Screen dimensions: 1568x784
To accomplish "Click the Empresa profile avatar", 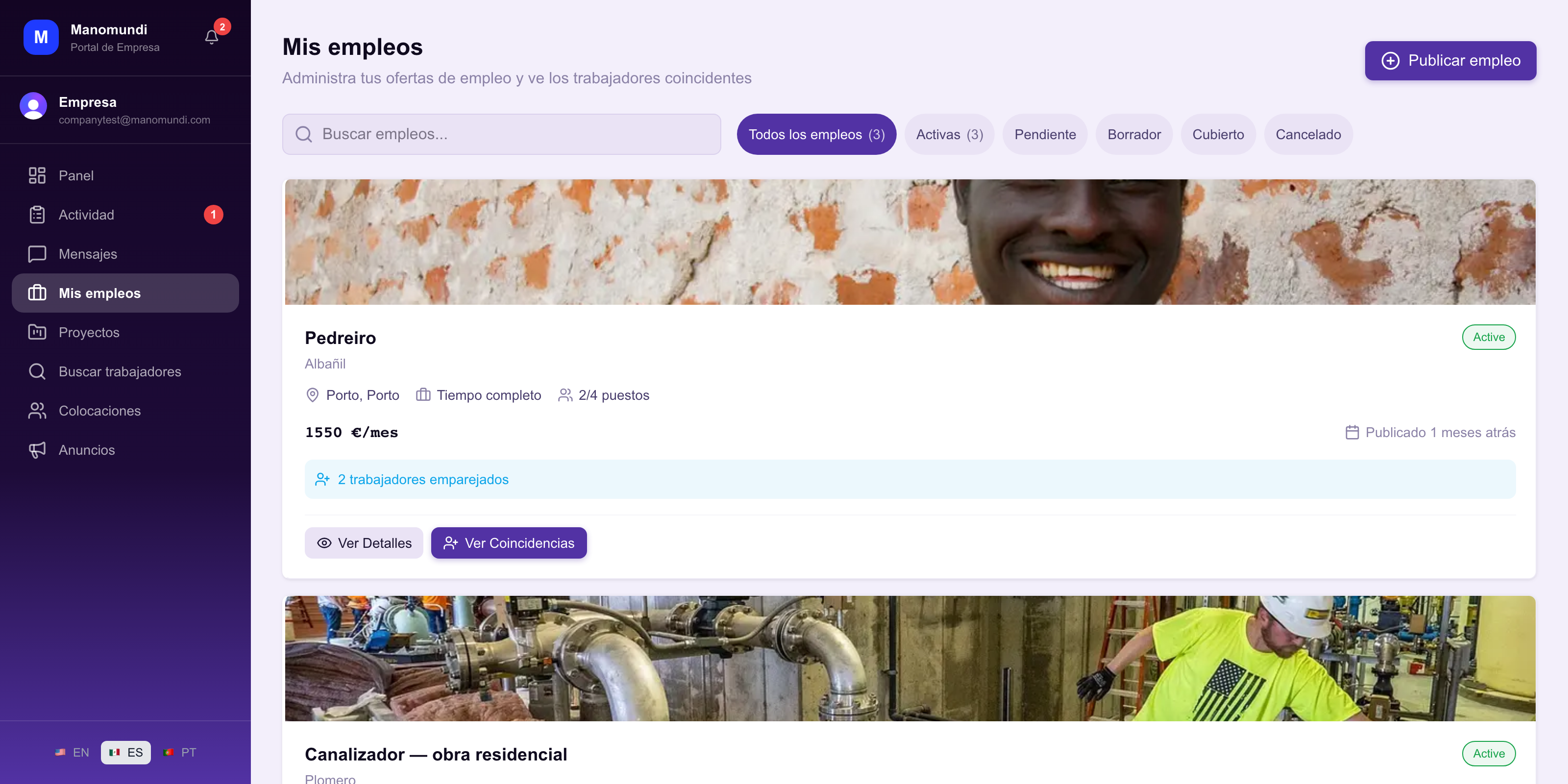I will pos(33,106).
